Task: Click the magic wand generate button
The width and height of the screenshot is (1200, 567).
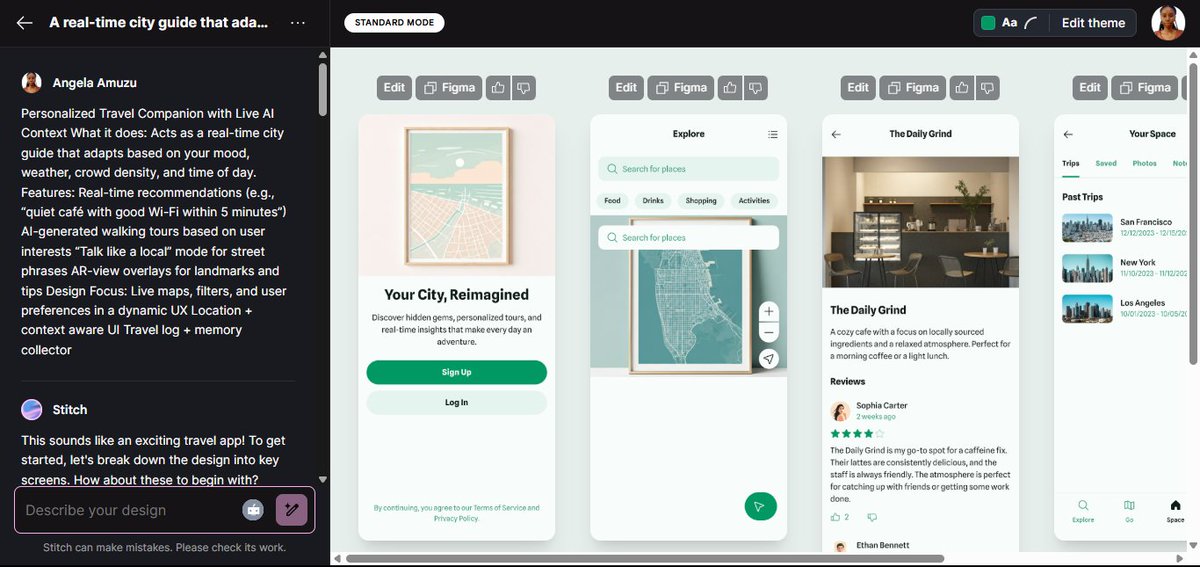Action: pos(291,510)
